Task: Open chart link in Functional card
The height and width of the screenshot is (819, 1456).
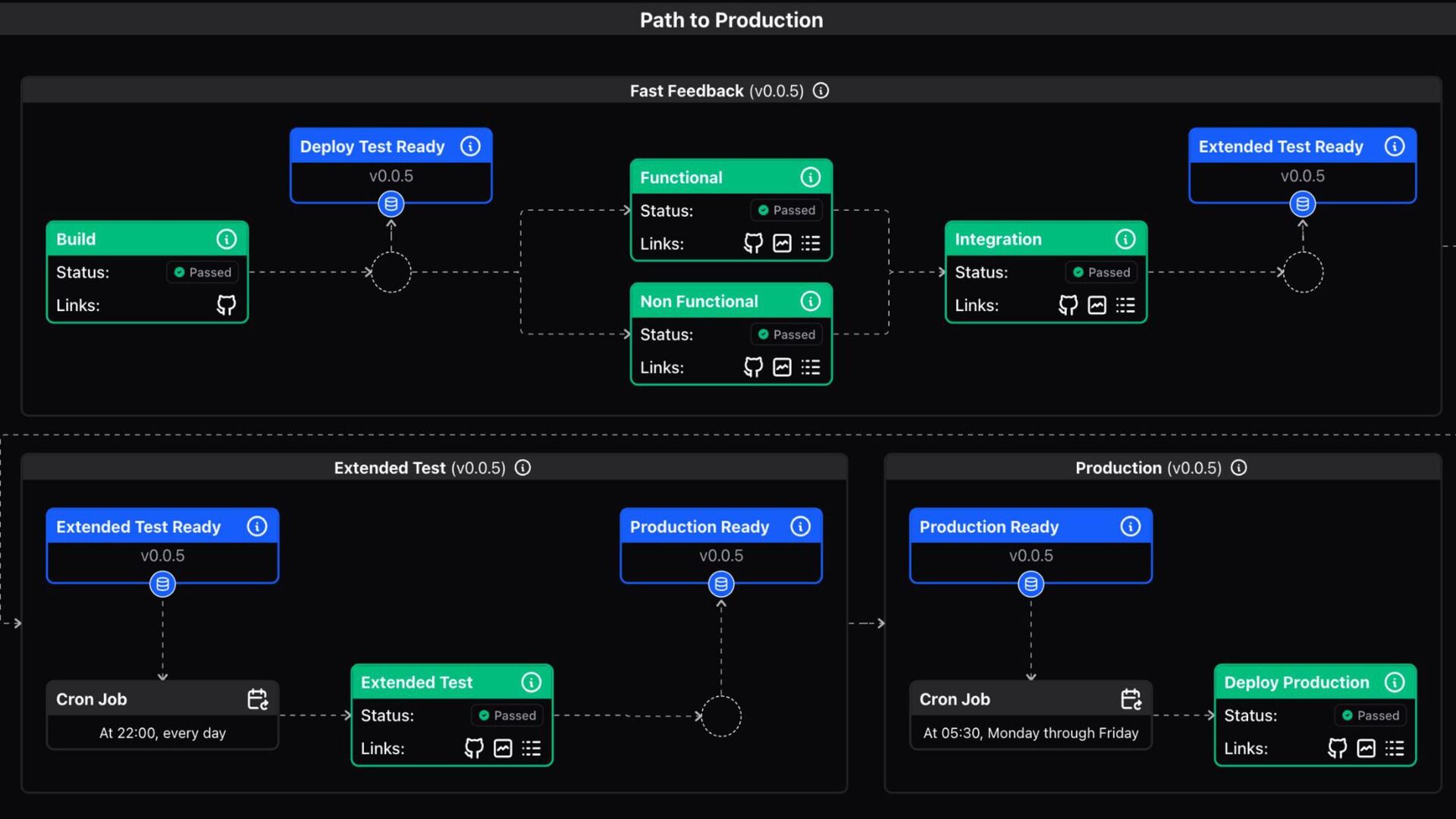Action: [782, 243]
